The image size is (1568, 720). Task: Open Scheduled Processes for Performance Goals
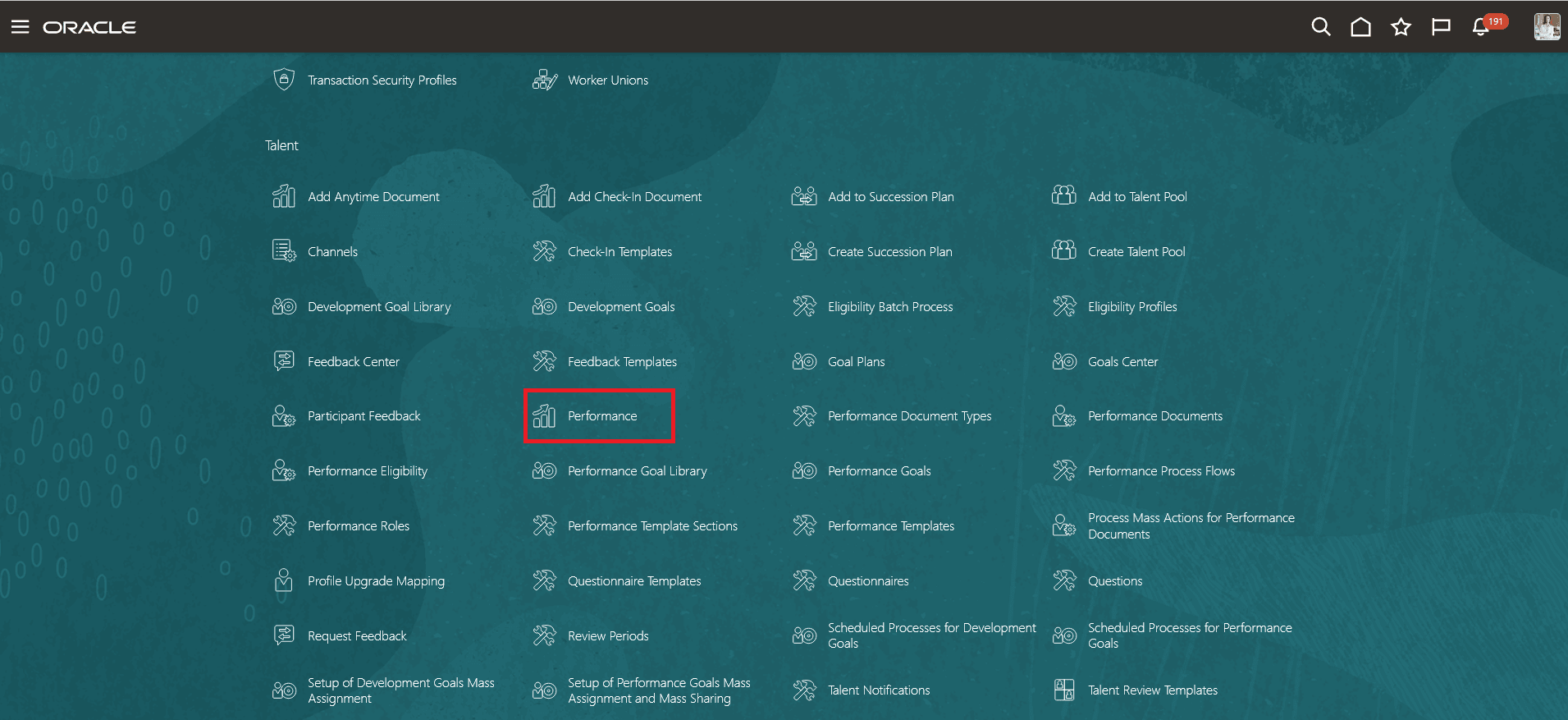point(1190,635)
